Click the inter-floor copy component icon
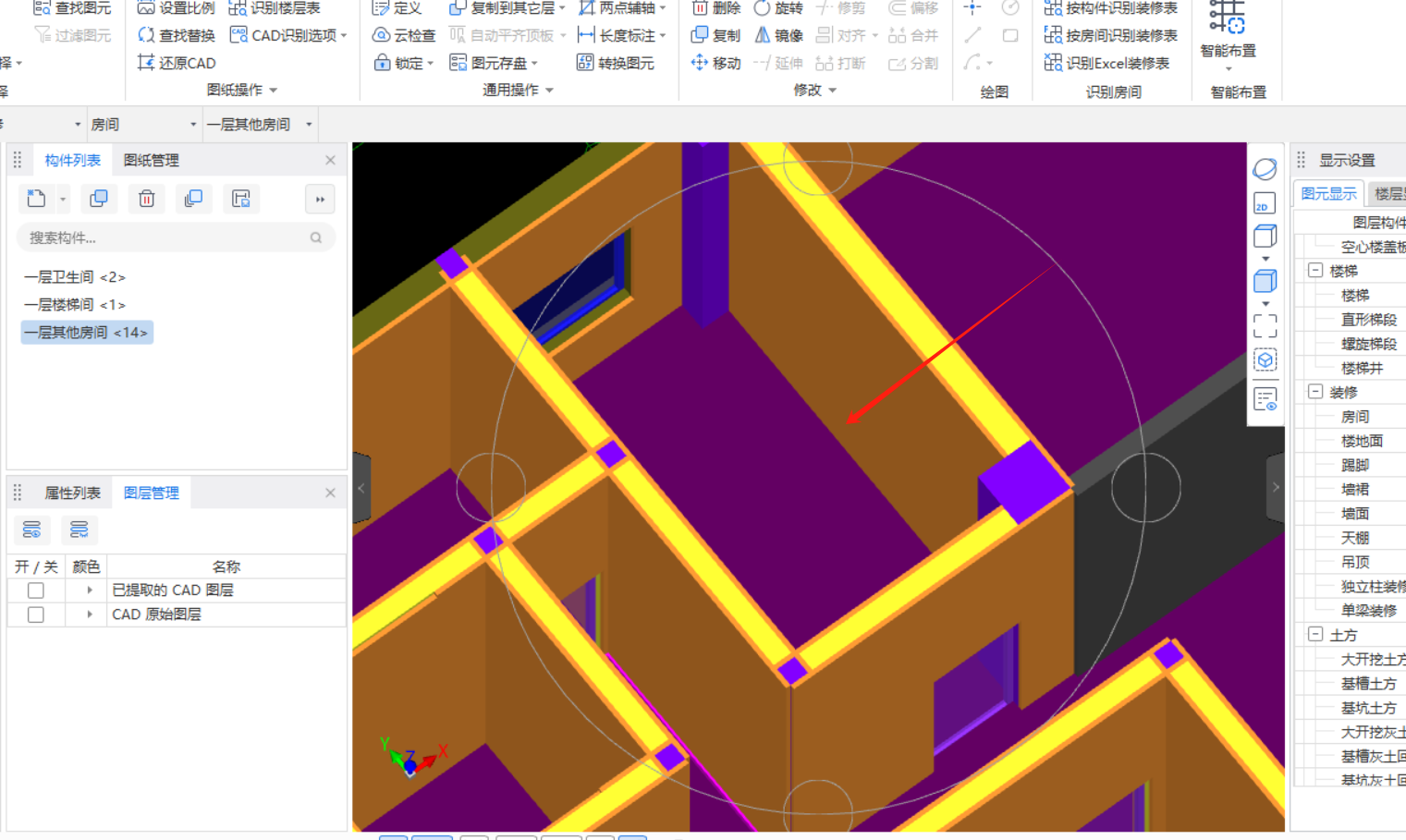This screenshot has width=1406, height=840. pyautogui.click(x=193, y=199)
